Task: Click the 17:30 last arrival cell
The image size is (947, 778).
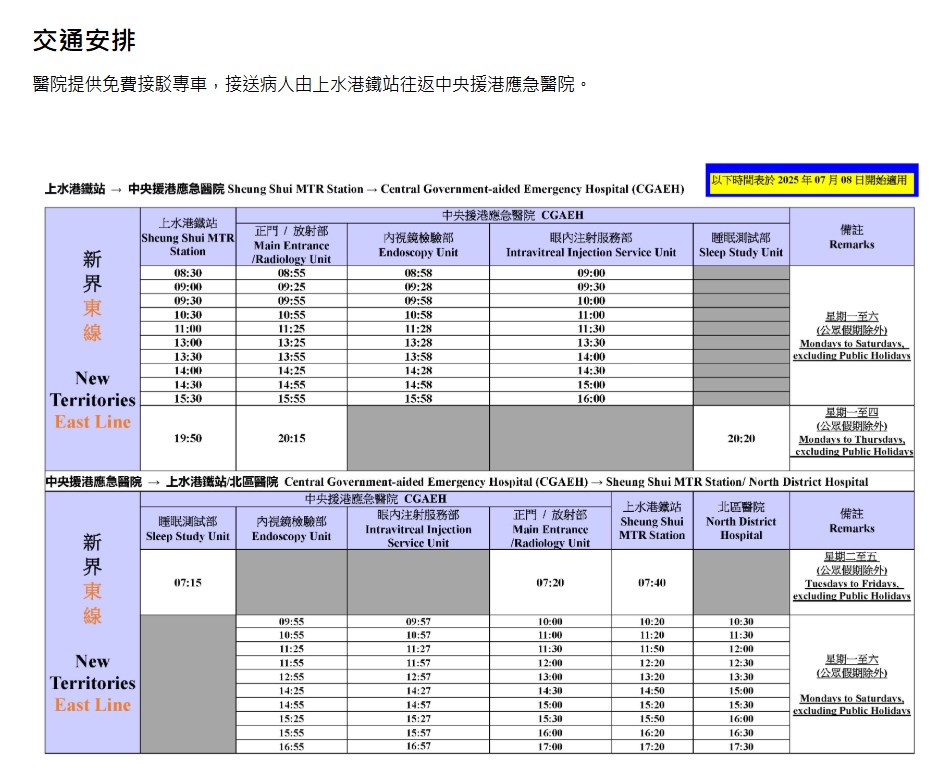Action: click(741, 747)
